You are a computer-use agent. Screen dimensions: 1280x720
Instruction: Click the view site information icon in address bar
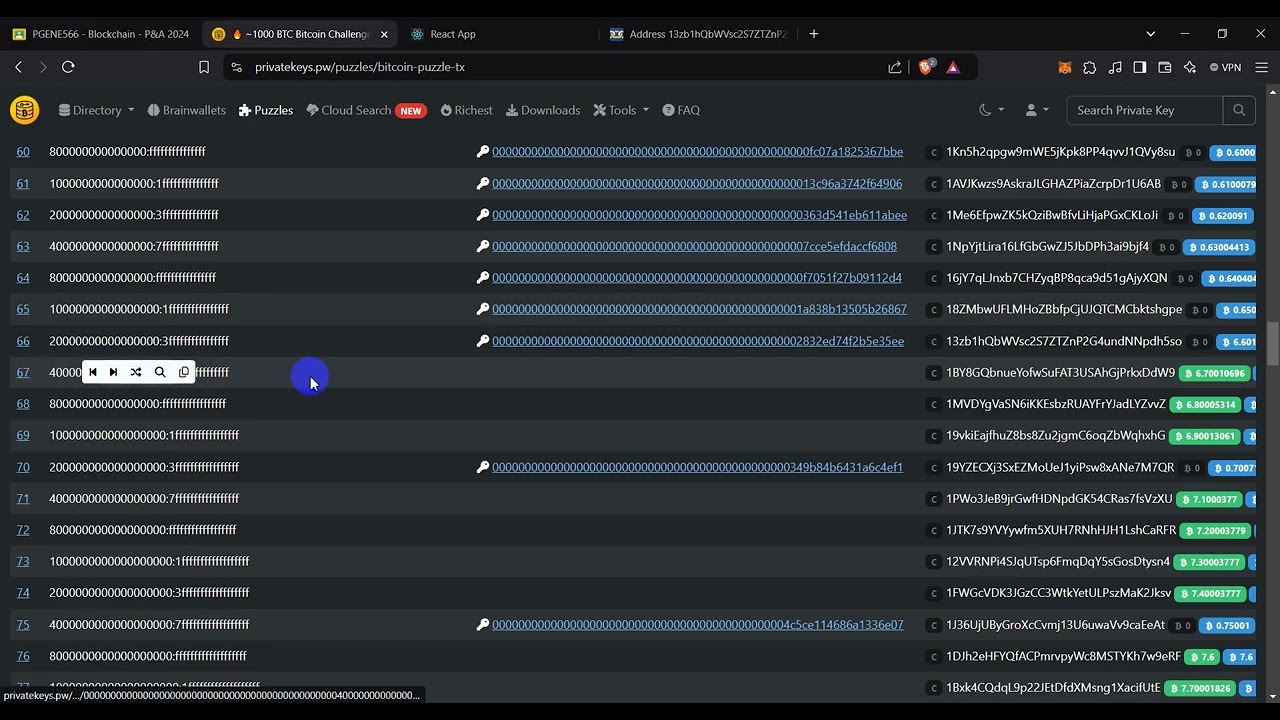point(236,67)
